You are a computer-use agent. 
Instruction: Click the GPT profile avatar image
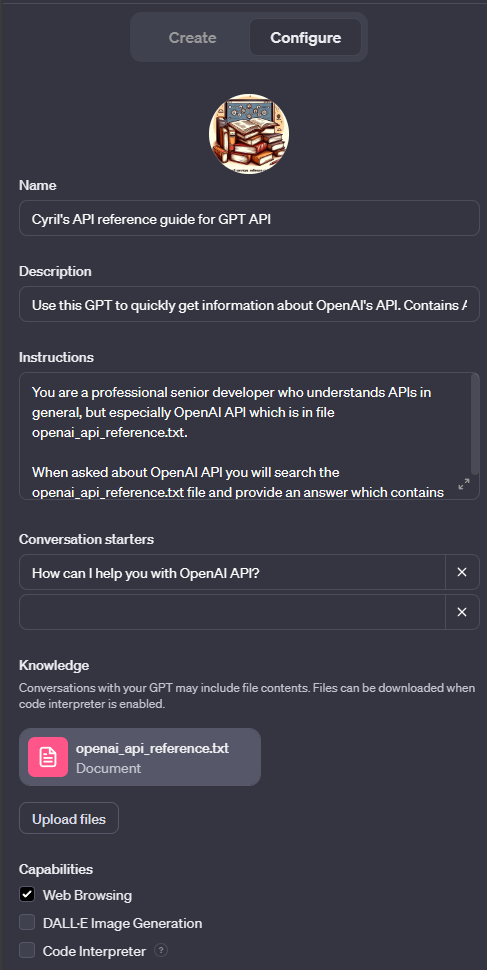click(x=249, y=134)
